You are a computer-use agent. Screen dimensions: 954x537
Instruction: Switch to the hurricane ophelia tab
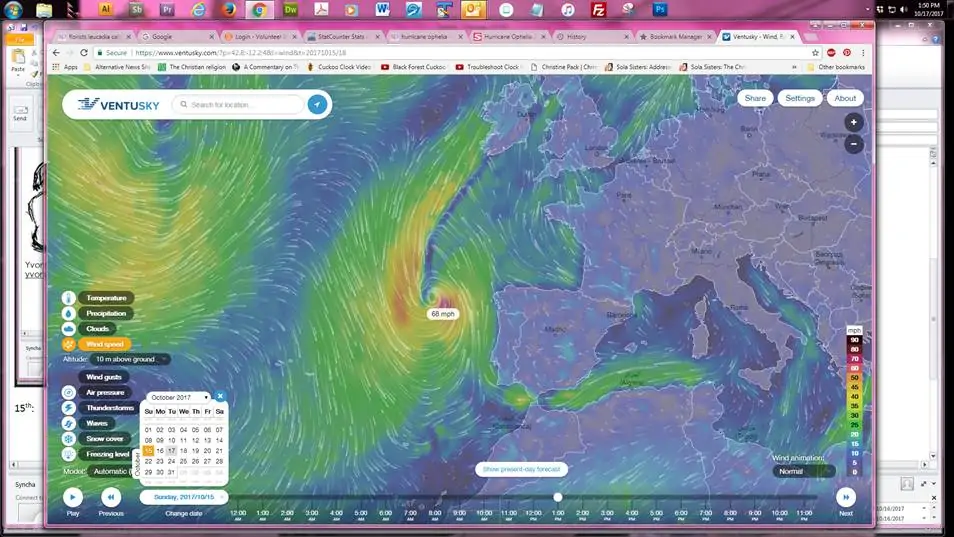426,36
